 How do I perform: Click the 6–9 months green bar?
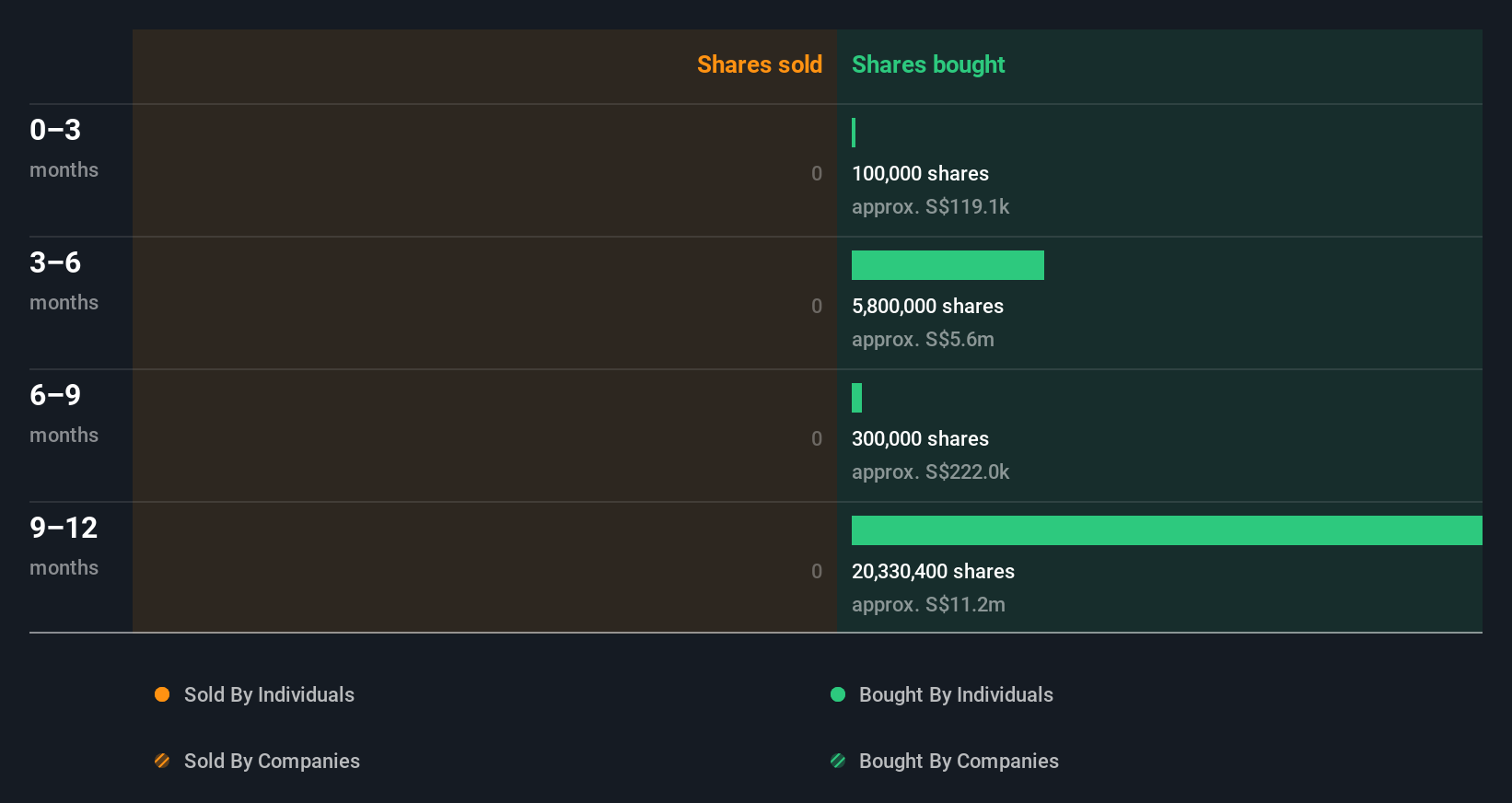click(856, 398)
